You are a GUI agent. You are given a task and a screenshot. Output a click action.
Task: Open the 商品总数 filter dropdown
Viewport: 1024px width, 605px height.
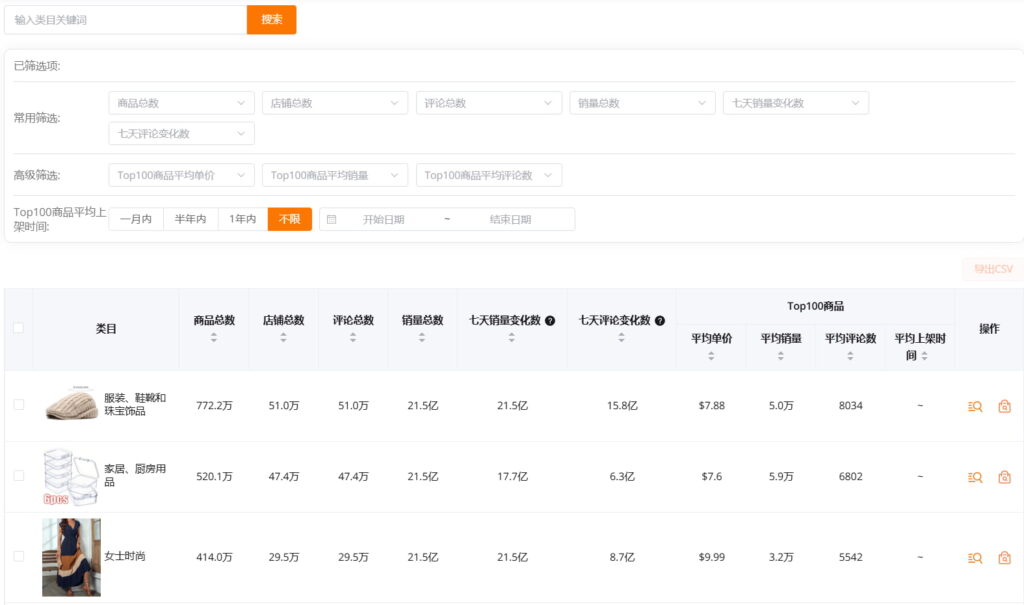(180, 102)
